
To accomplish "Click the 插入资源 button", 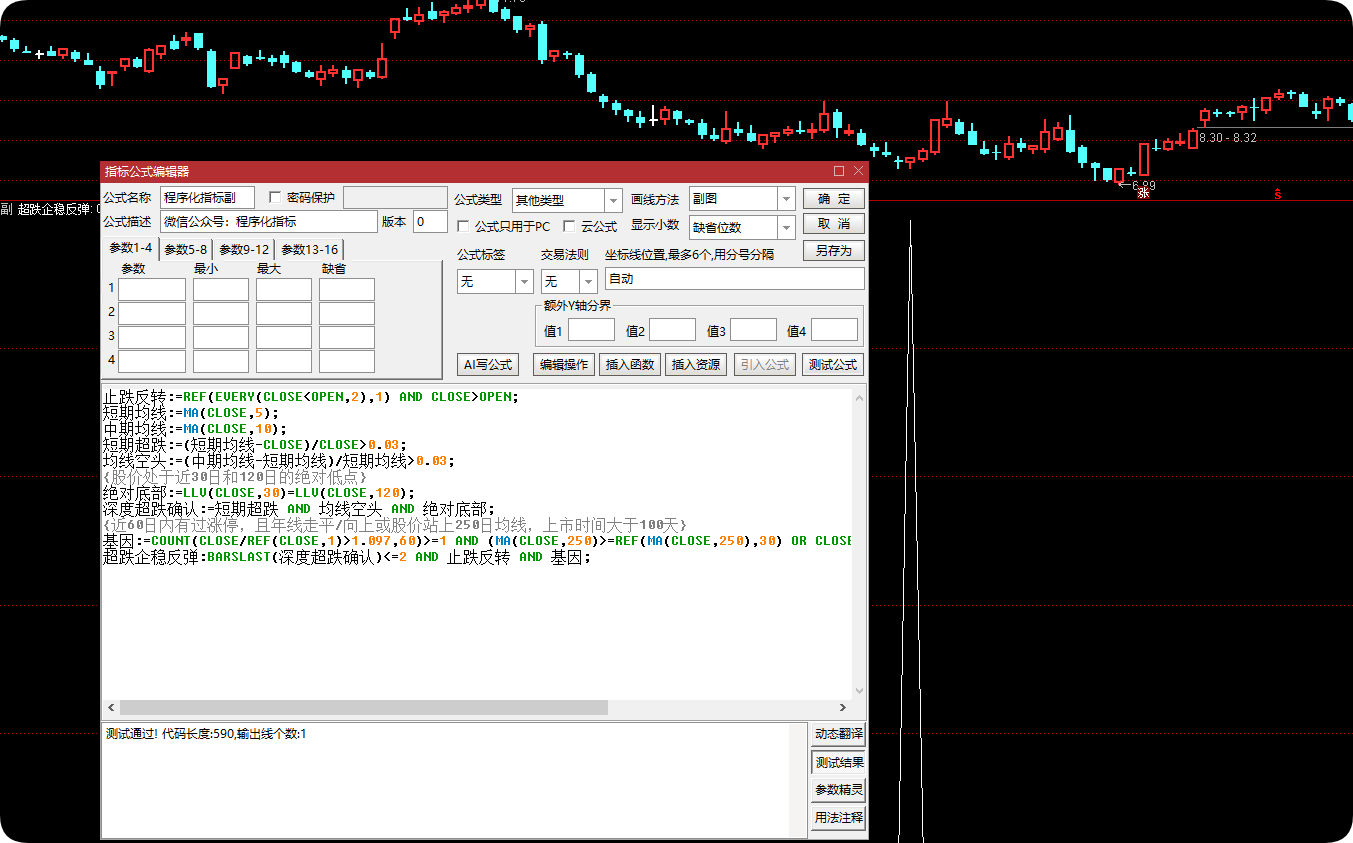I will (x=696, y=365).
